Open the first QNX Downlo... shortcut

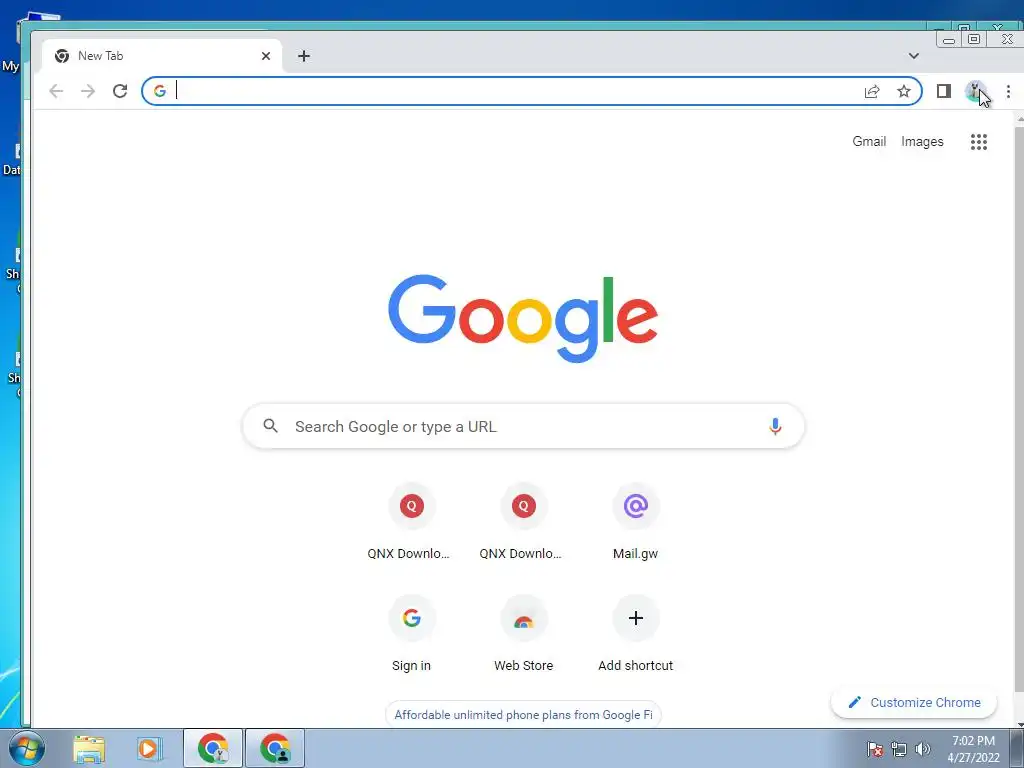411,523
